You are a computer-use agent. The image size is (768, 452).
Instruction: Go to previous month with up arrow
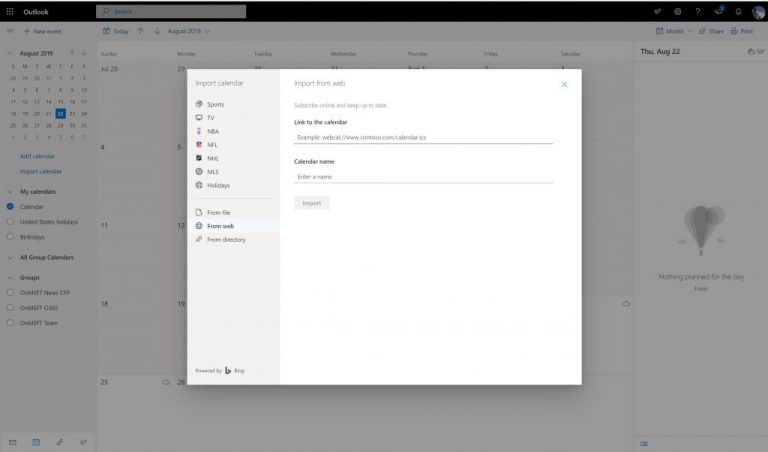click(x=141, y=31)
